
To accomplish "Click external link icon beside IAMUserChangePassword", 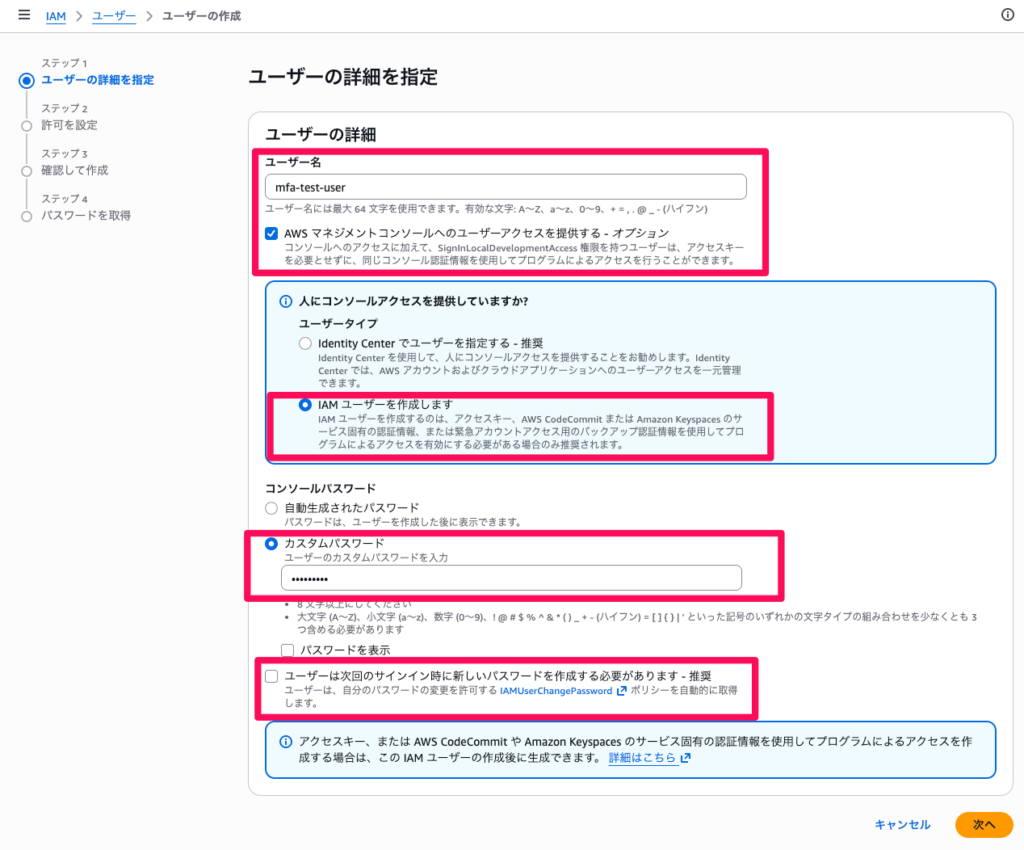I will click(x=622, y=690).
